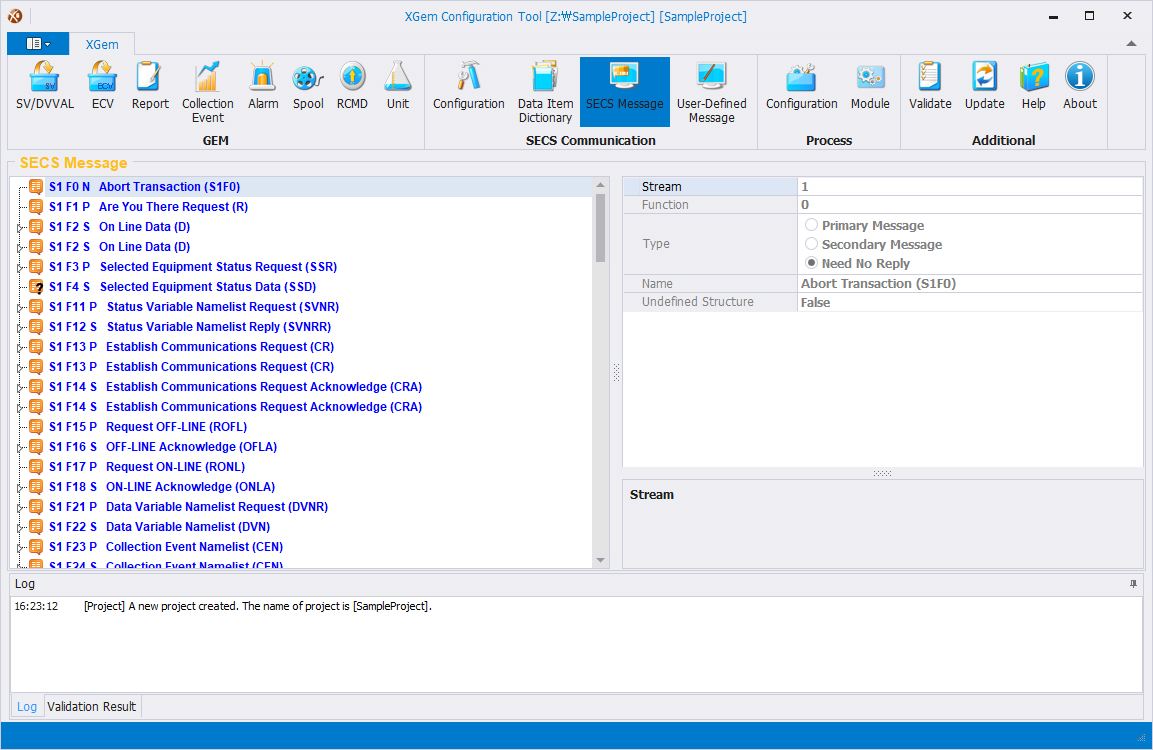This screenshot has width=1153, height=750.
Task: Expand the S1 F18 S tree node
Action: tap(21, 488)
